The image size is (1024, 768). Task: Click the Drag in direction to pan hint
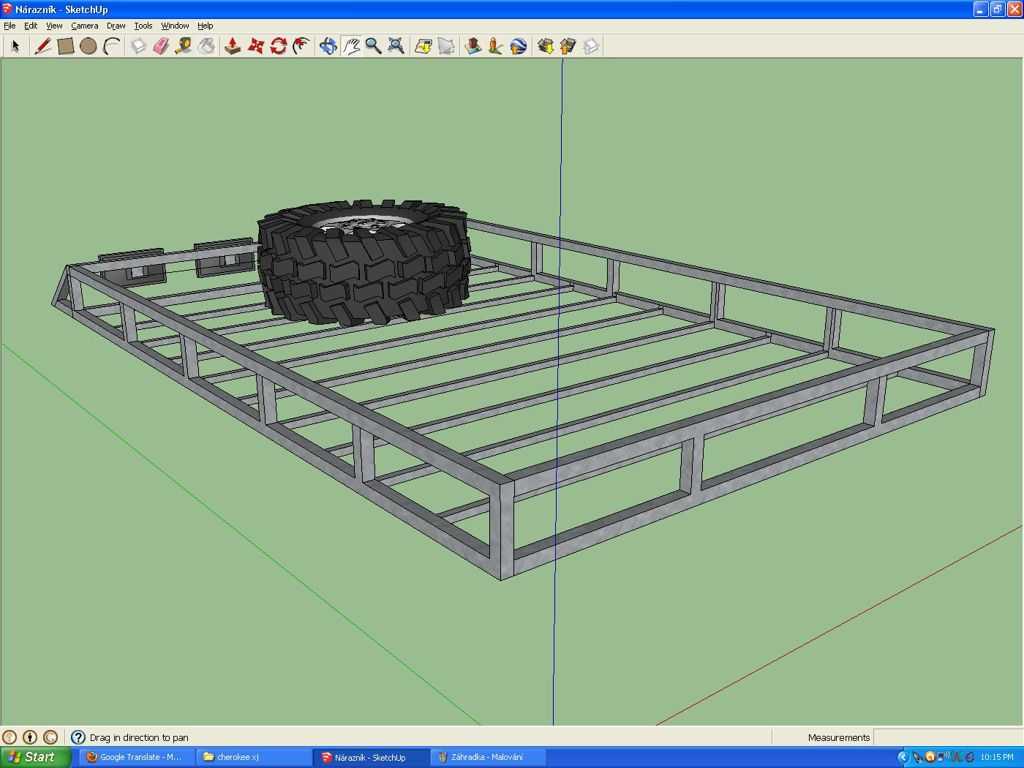click(139, 737)
